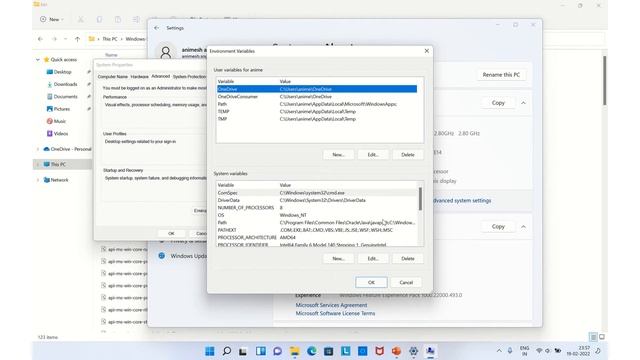This screenshot has width=640, height=360.
Task: Select the ComSpec system variable
Action: 317,193
